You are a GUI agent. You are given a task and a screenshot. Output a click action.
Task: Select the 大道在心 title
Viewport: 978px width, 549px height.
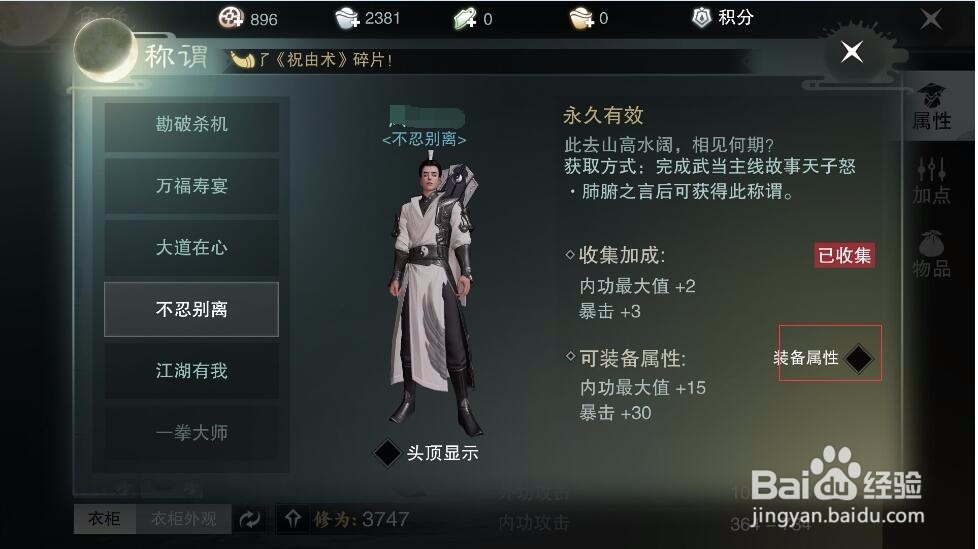coord(191,248)
